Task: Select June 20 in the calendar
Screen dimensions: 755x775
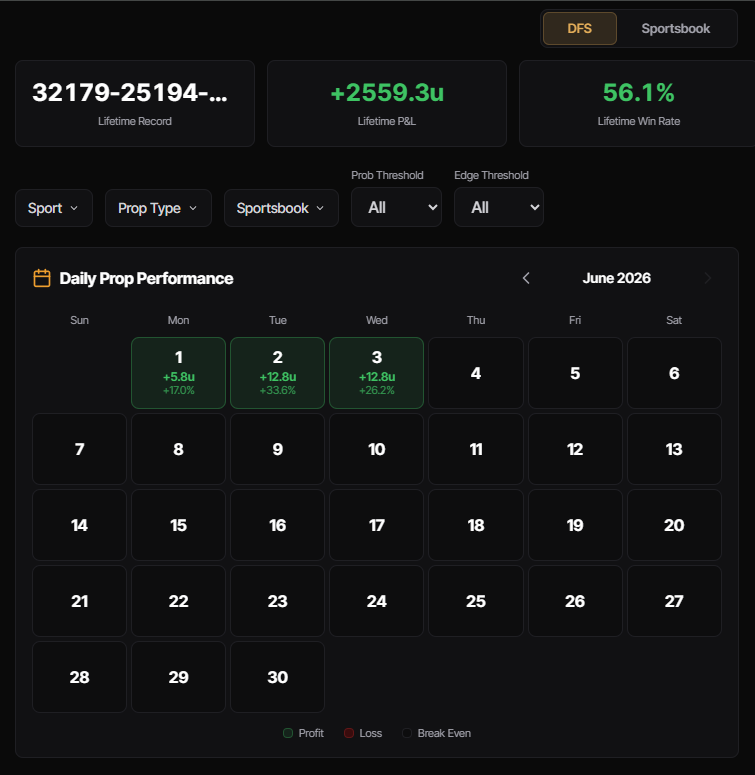Action: tap(674, 525)
